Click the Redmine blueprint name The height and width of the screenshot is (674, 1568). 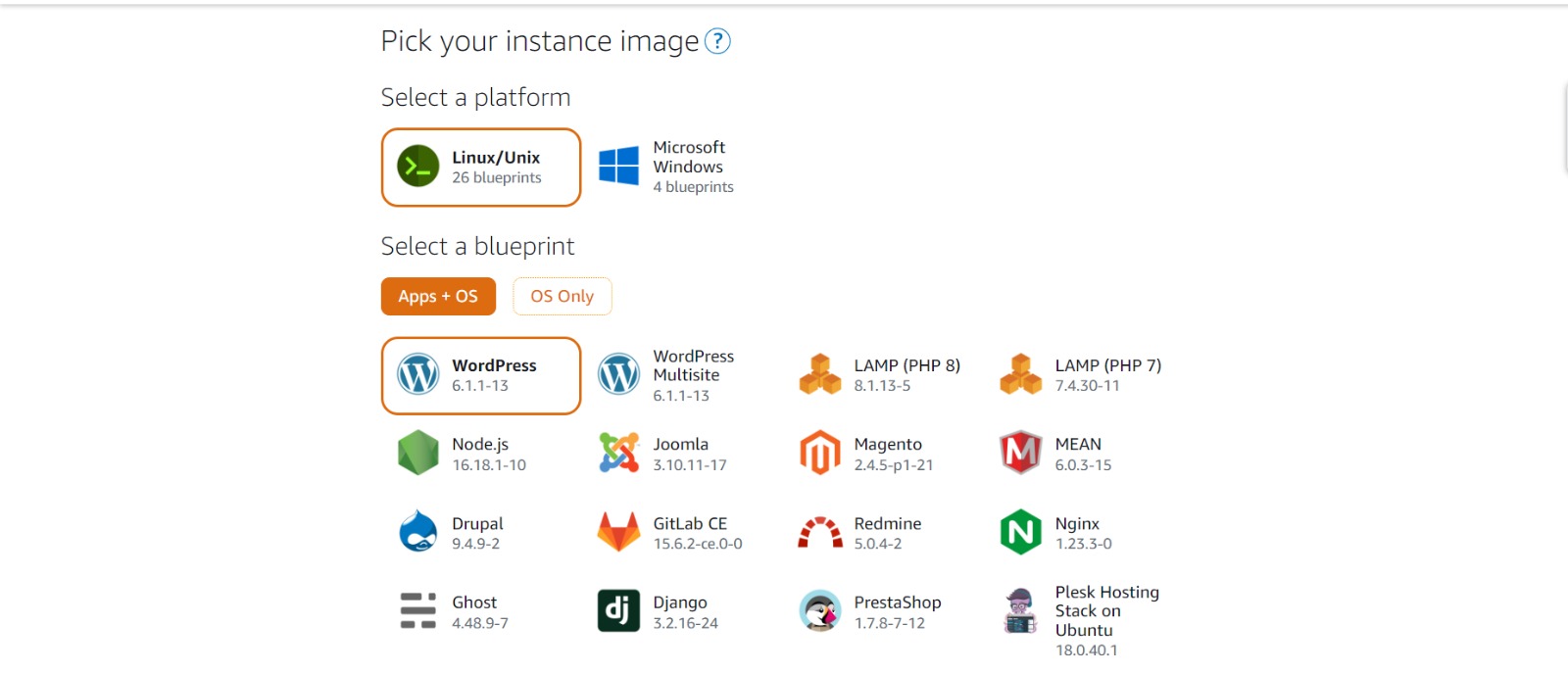pyautogui.click(x=887, y=523)
